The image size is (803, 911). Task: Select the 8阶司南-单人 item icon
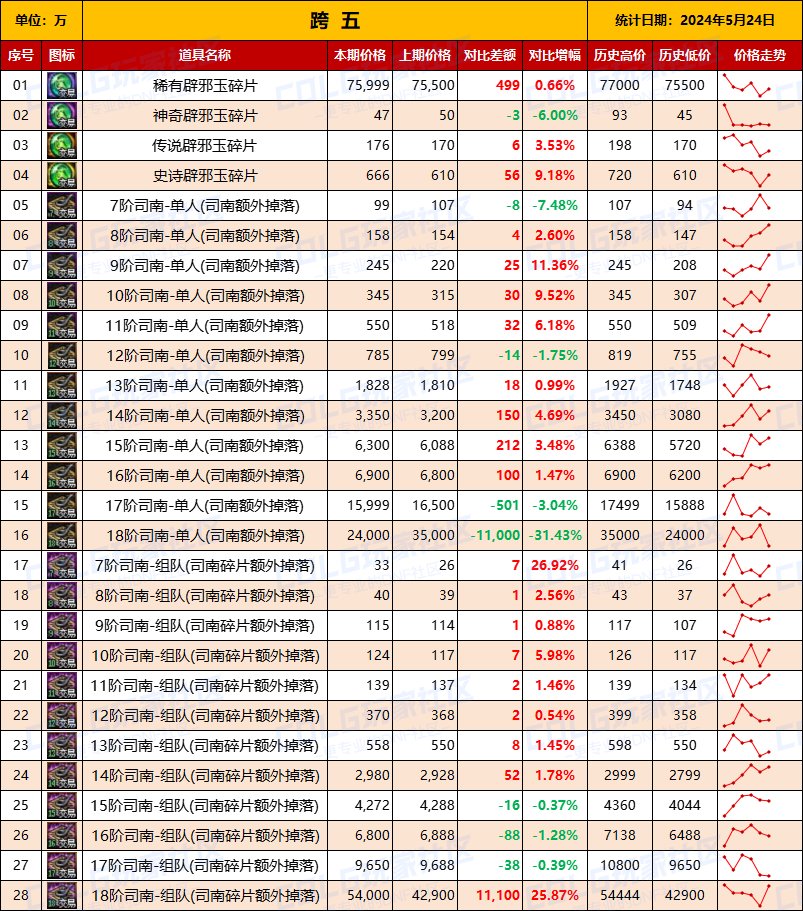[62, 235]
